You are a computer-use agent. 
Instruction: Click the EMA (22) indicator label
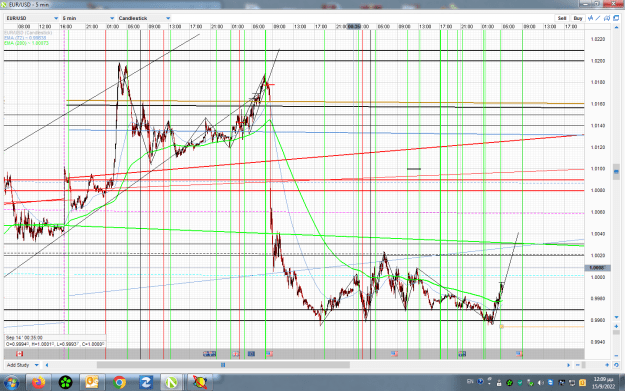[25, 38]
